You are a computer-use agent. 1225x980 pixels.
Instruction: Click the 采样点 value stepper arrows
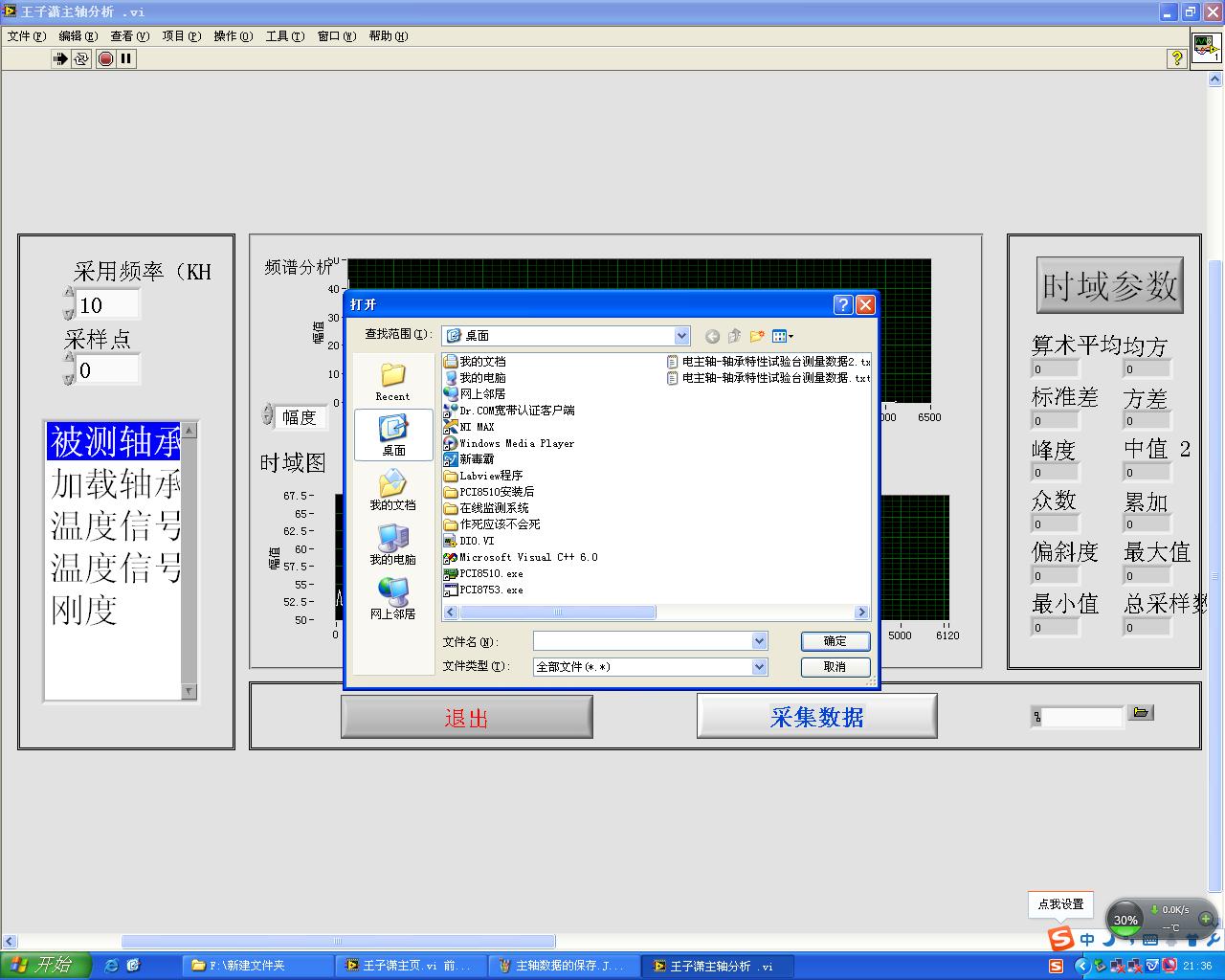pyautogui.click(x=68, y=368)
